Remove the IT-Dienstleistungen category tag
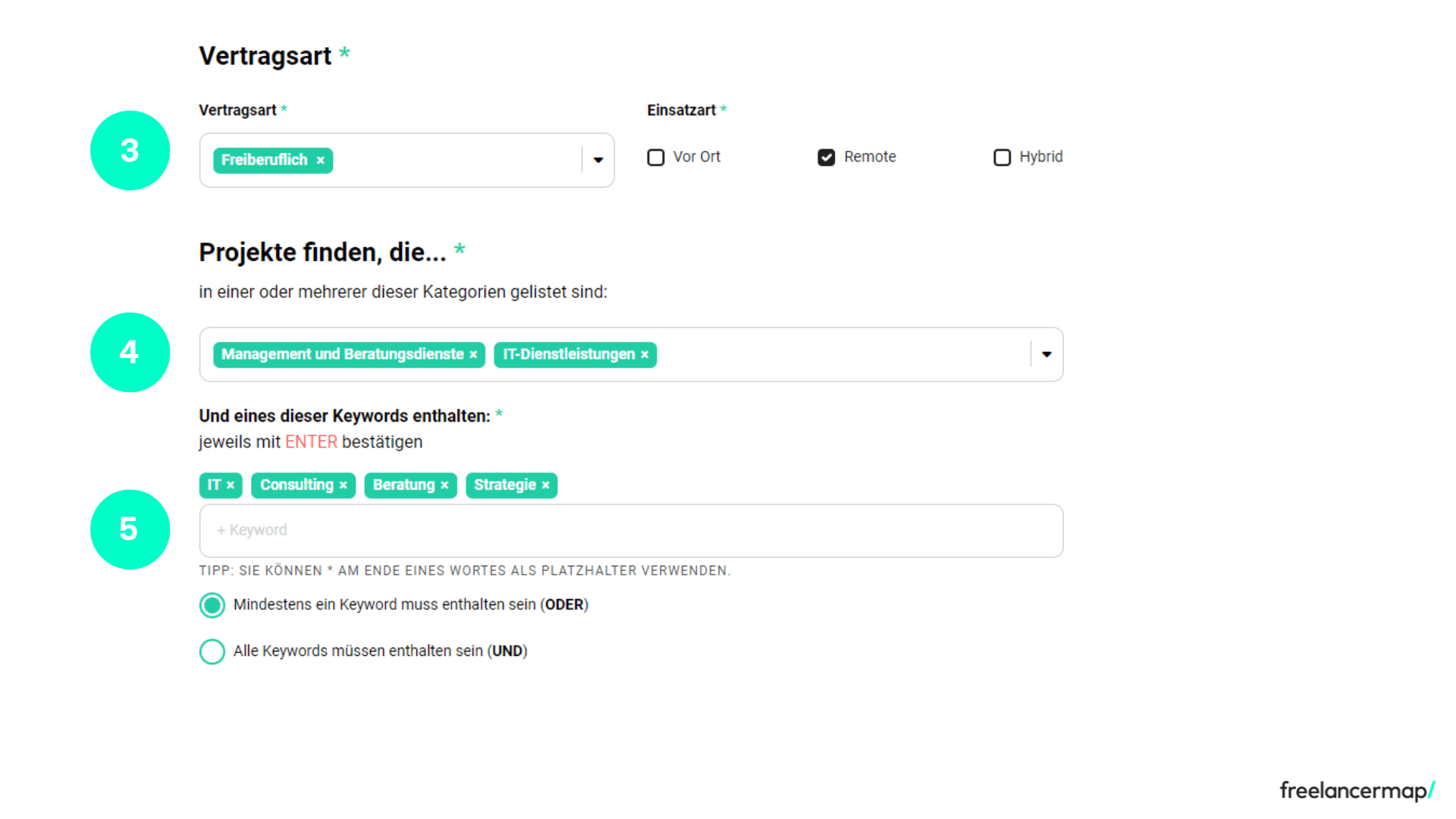Screen dimensions: 1456x819 click(644, 354)
